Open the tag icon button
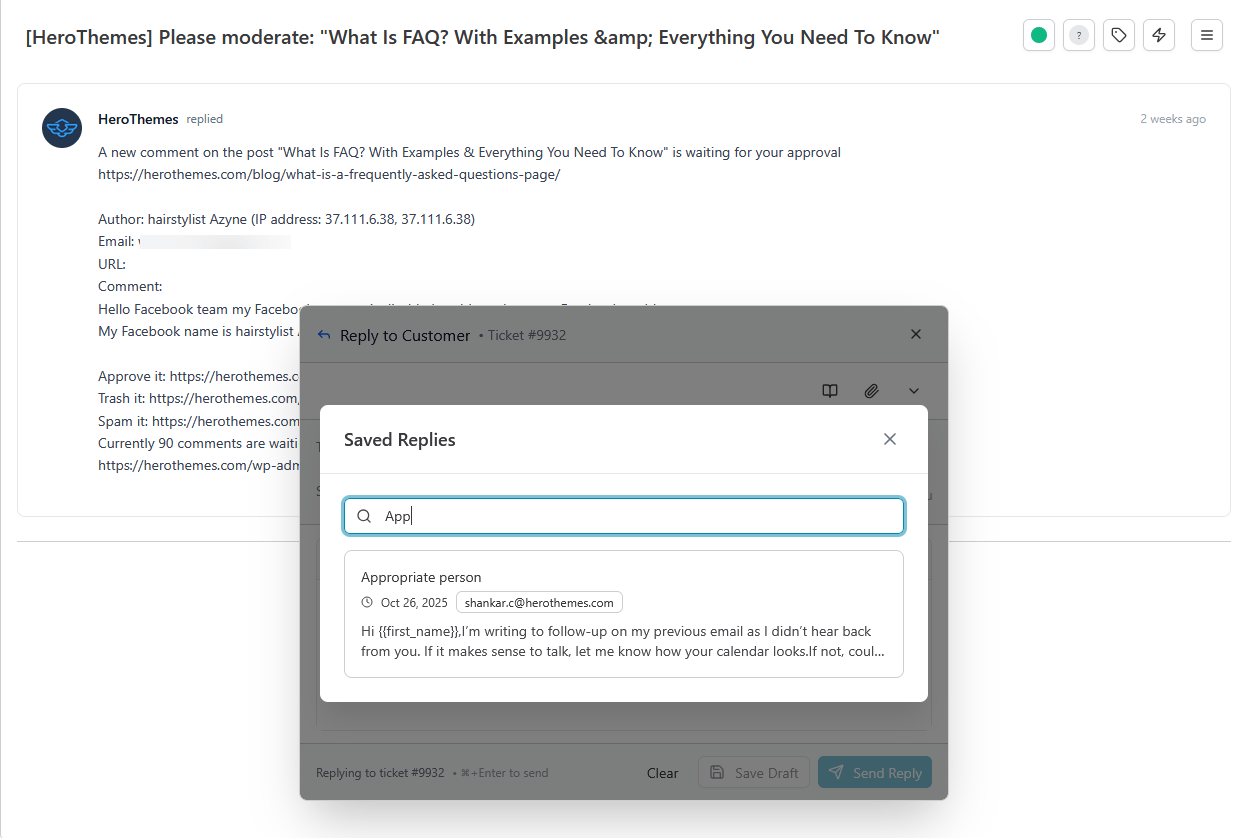The height and width of the screenshot is (838, 1246). pos(1119,35)
